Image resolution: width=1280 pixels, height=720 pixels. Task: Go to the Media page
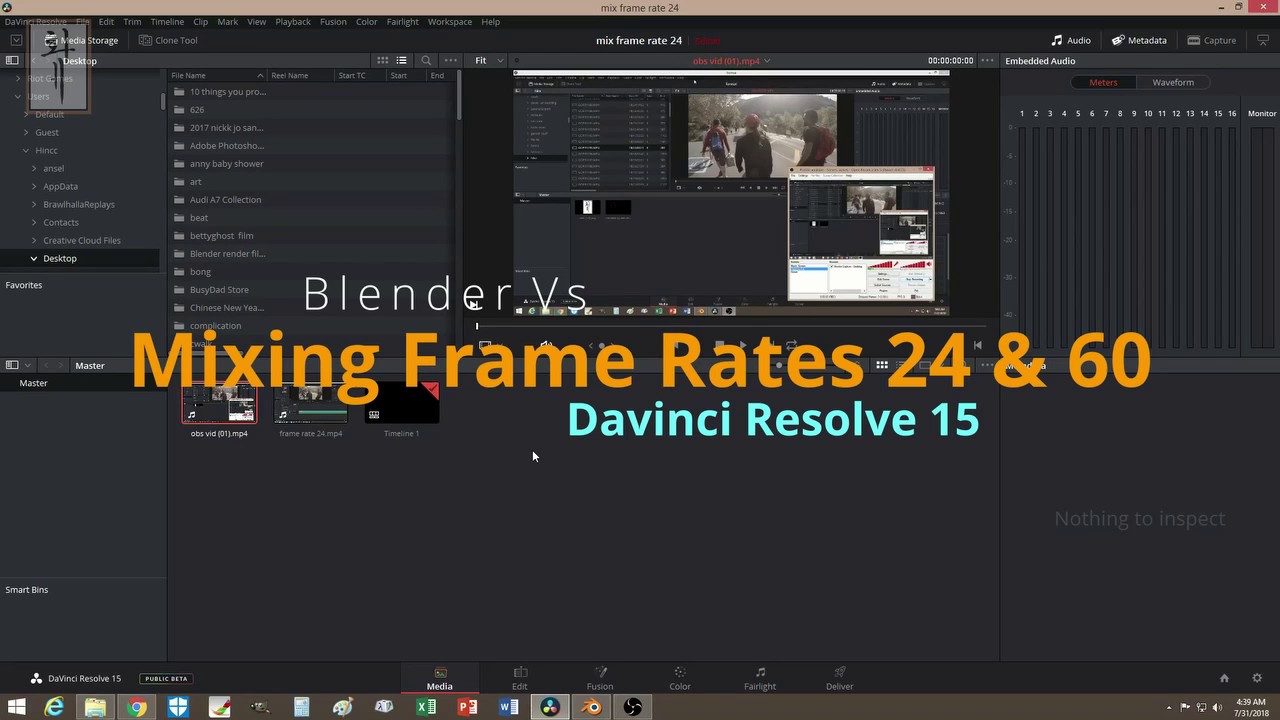point(440,679)
